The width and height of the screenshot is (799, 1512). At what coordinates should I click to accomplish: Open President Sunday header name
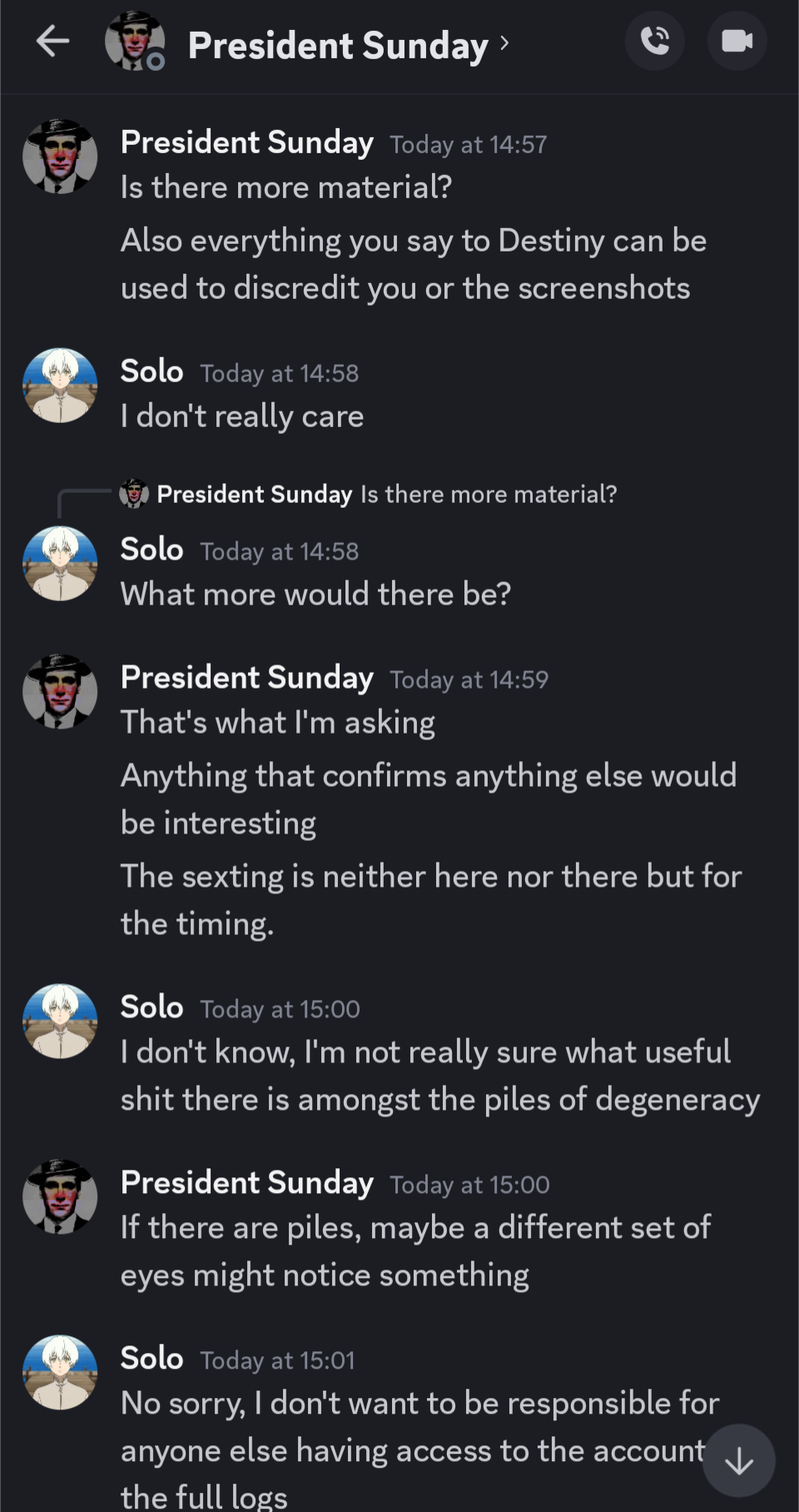click(x=337, y=45)
